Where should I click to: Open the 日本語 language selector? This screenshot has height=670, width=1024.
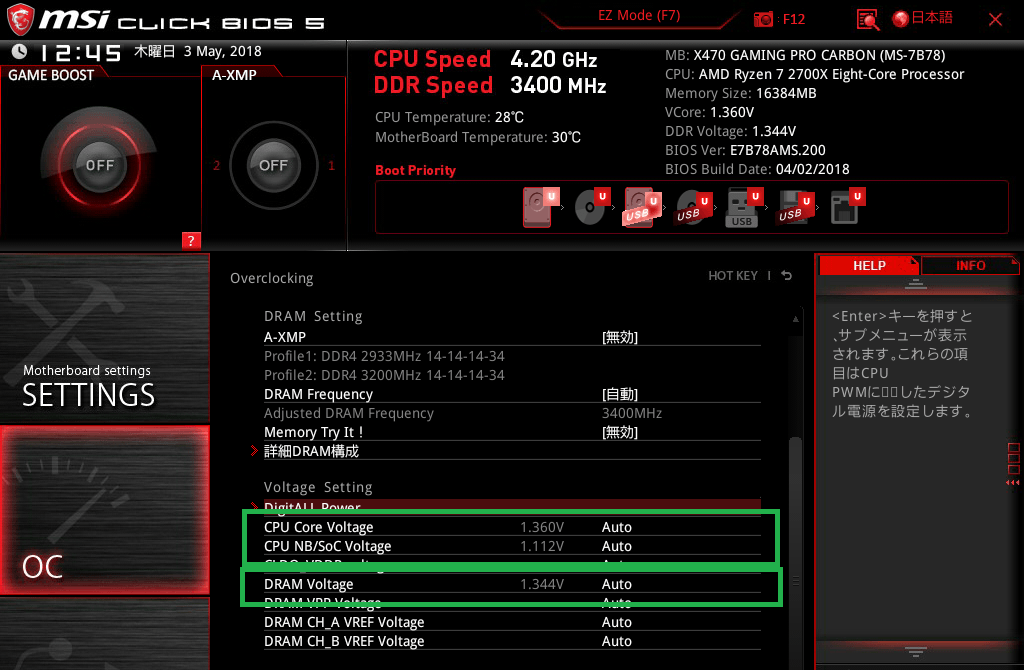(x=923, y=18)
